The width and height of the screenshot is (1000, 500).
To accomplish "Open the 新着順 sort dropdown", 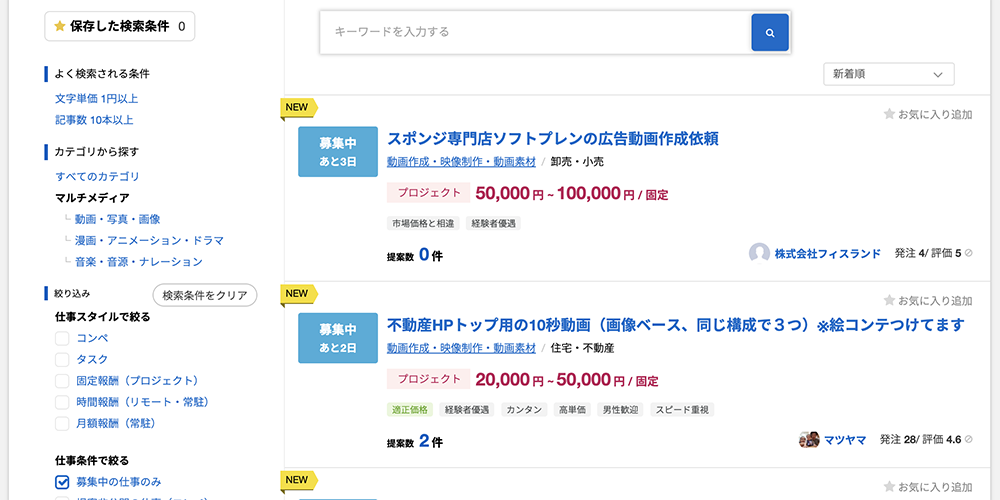I will click(x=888, y=74).
